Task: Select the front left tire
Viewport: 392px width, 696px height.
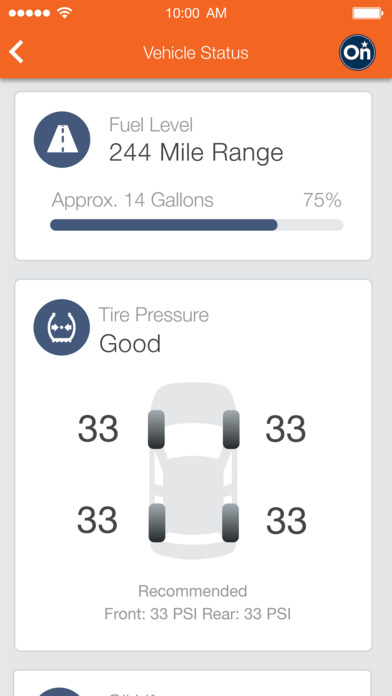Action: click(156, 429)
